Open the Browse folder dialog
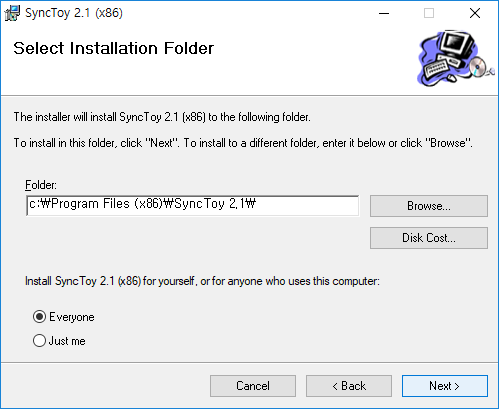The image size is (499, 409). point(429,206)
